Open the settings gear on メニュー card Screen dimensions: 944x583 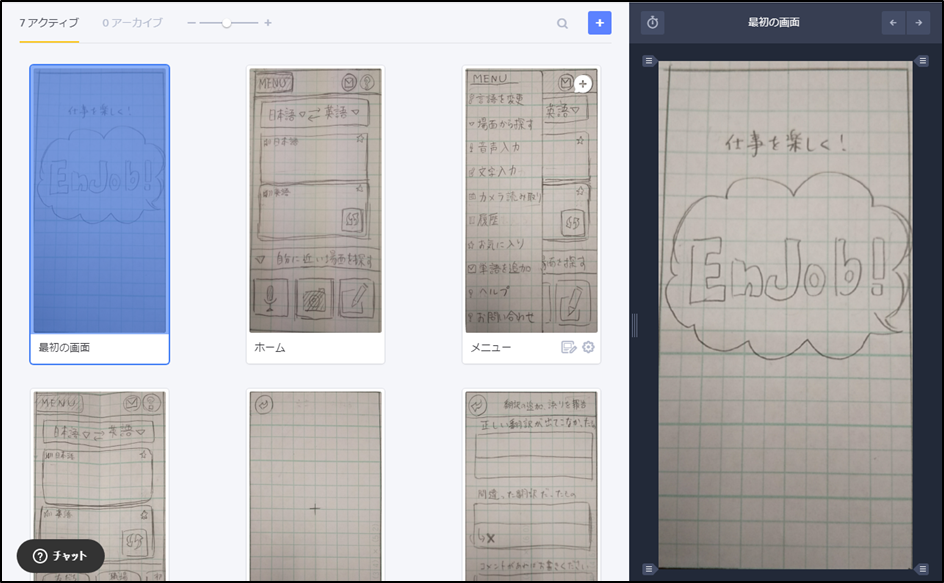coord(588,347)
